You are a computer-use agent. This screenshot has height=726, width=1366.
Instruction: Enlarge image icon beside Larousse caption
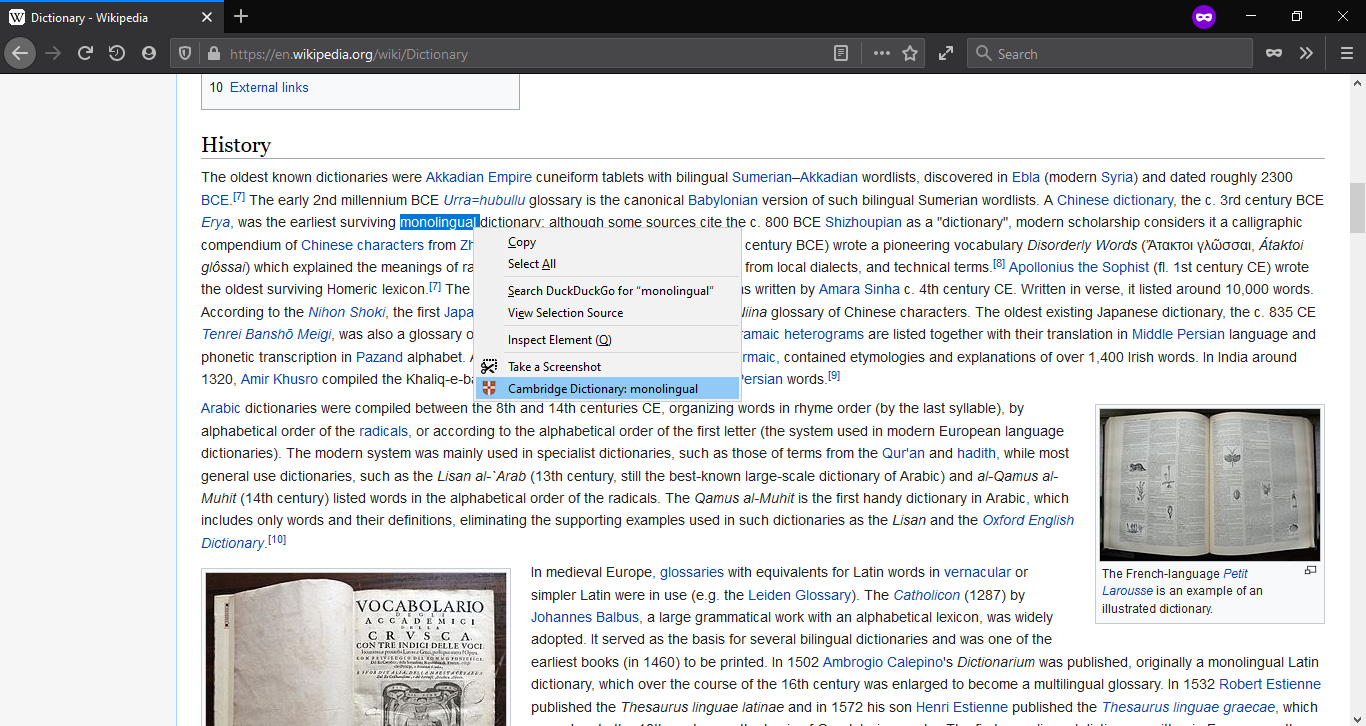tap(1310, 571)
